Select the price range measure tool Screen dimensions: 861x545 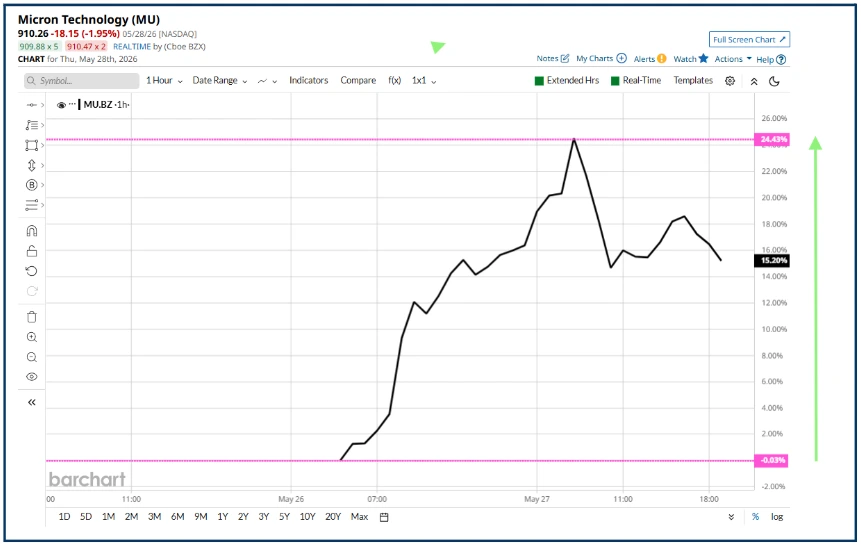(x=32, y=165)
